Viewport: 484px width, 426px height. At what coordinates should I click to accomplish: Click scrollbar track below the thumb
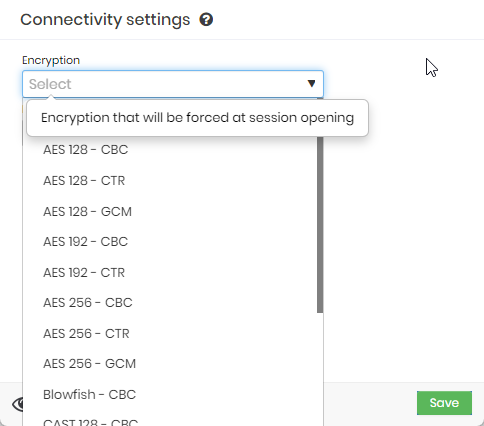click(320, 367)
